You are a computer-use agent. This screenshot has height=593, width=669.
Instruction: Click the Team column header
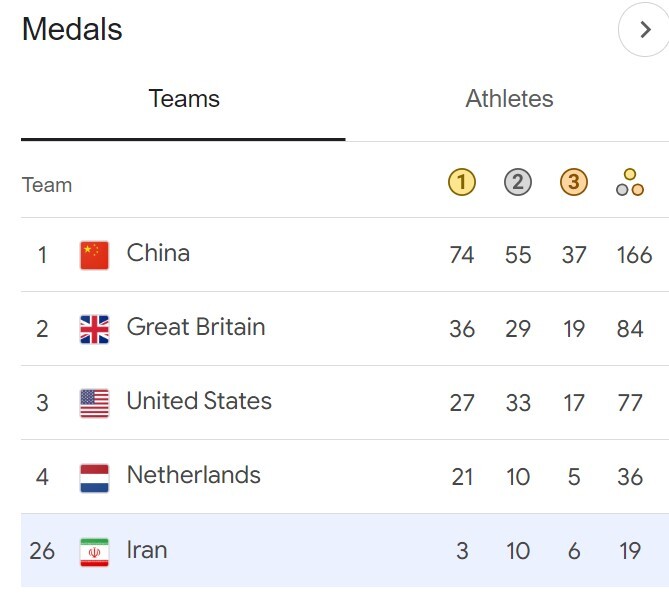(x=47, y=185)
